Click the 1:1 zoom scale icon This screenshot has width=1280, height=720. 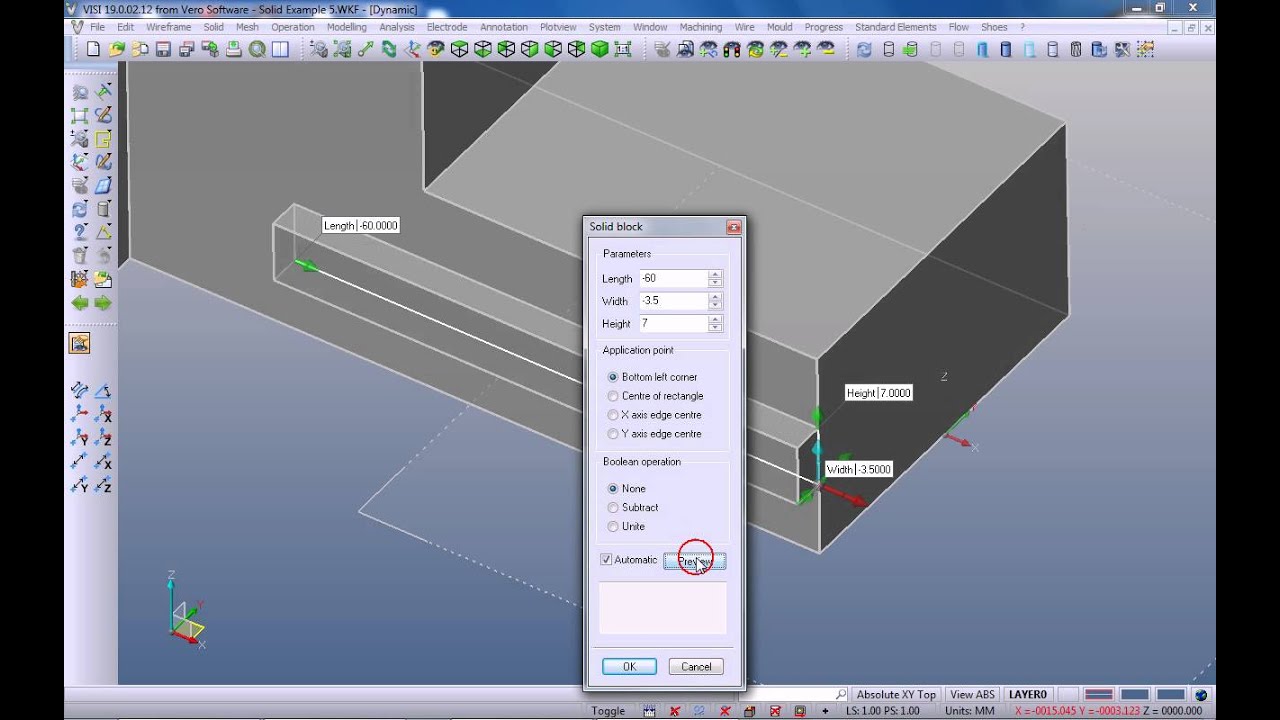623,49
